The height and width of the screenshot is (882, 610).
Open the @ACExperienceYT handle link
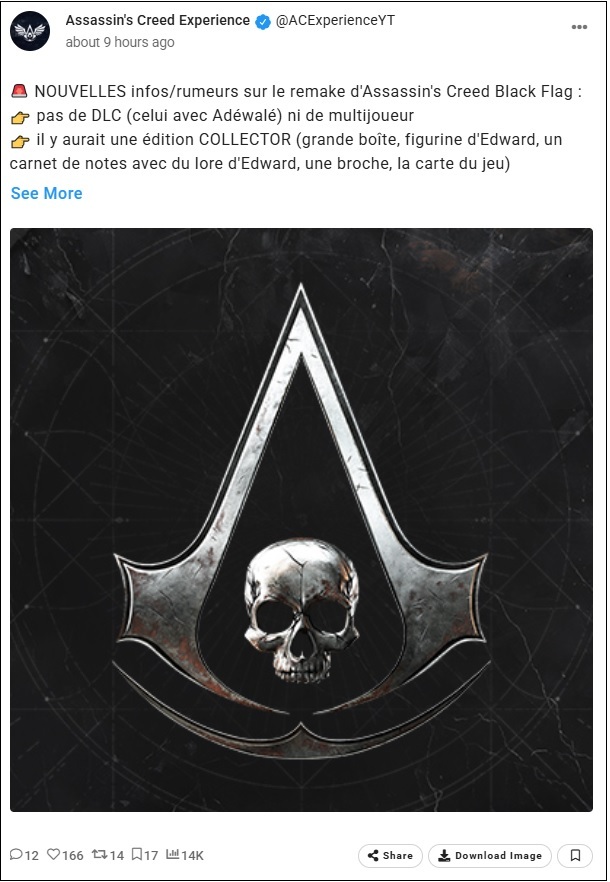[335, 20]
